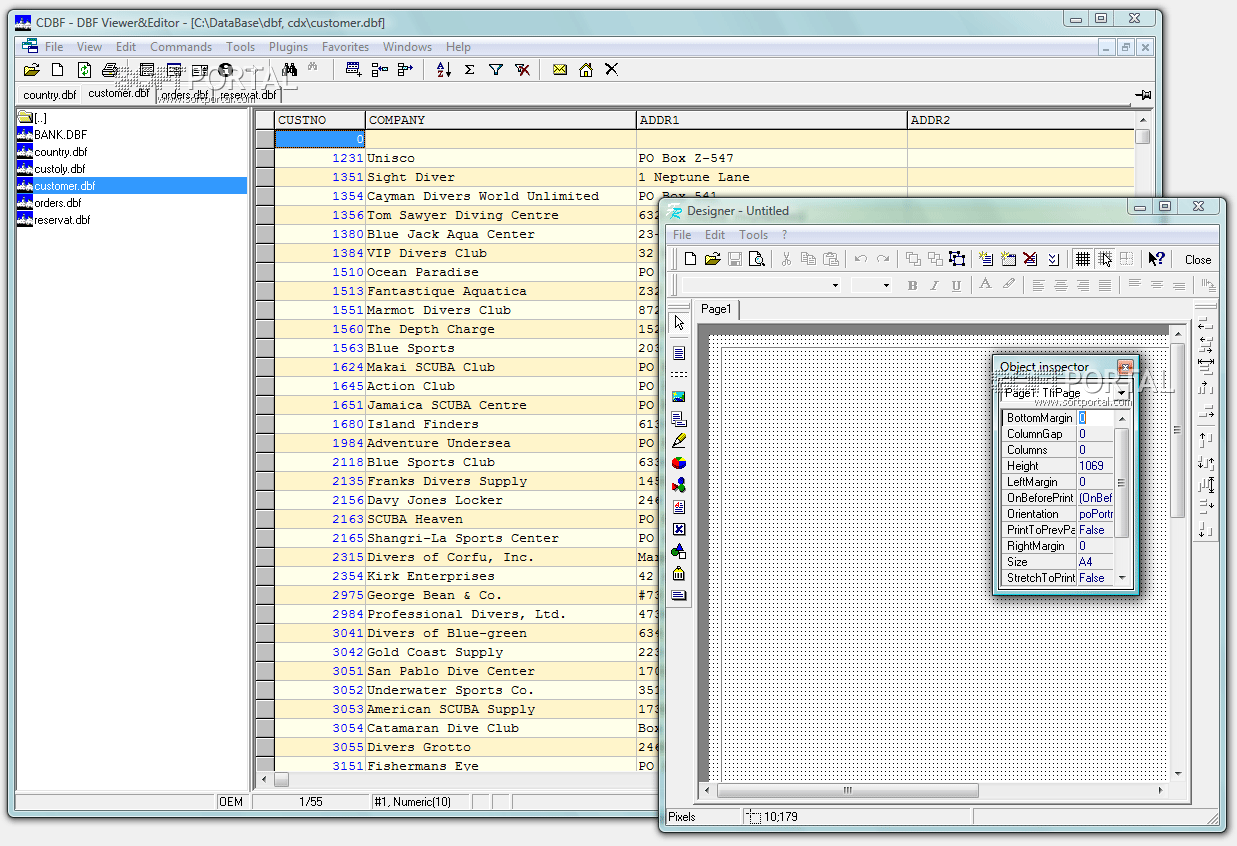Click the highlight color pen icon

tap(1008, 285)
